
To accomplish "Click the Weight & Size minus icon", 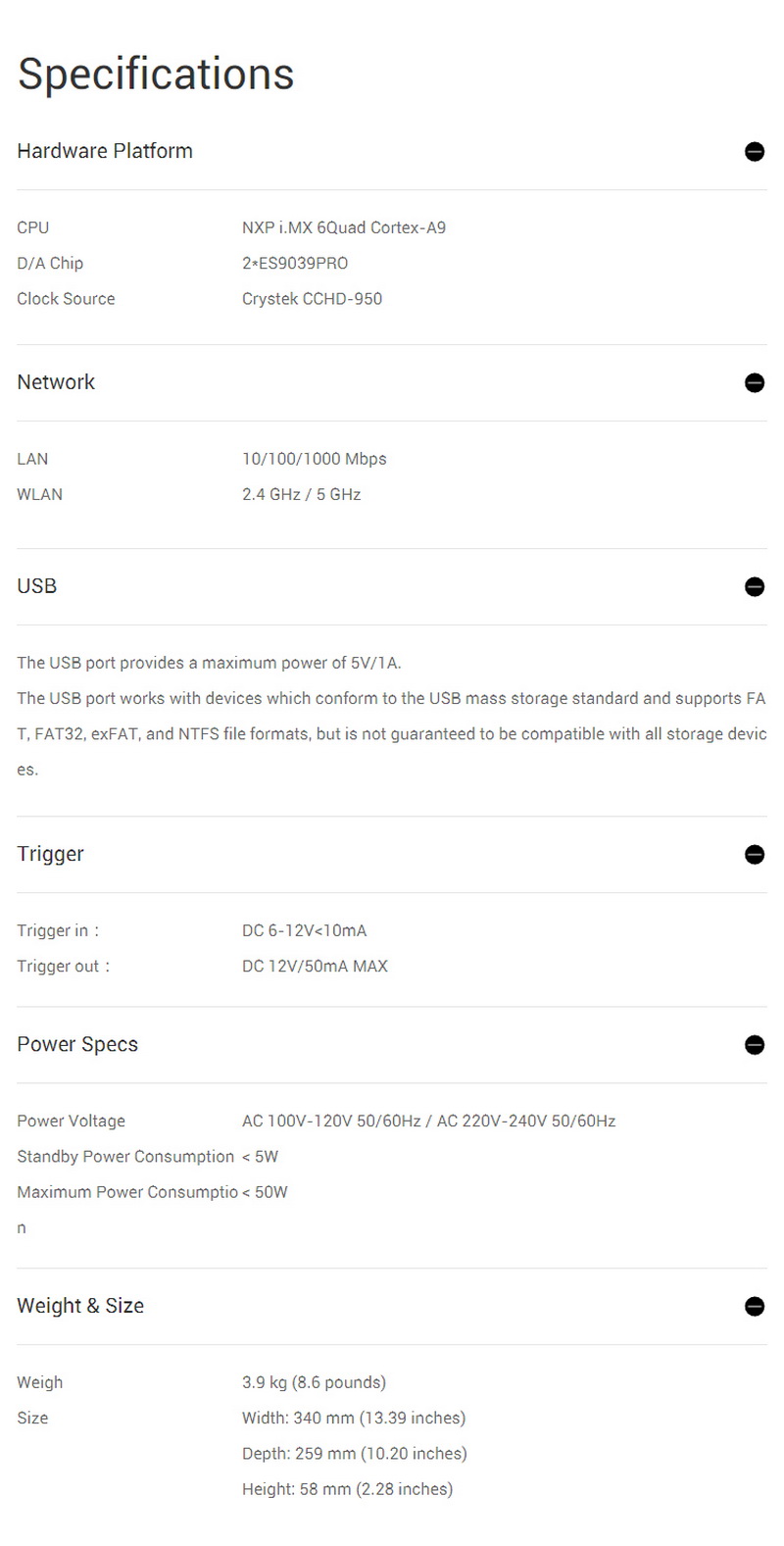I will 754,1307.
